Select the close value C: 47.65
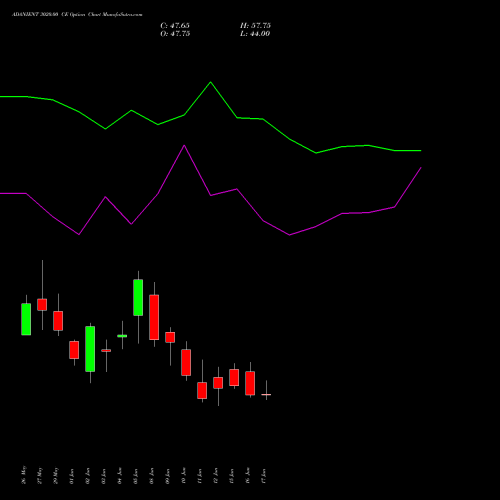500x500 pixels. [175, 26]
